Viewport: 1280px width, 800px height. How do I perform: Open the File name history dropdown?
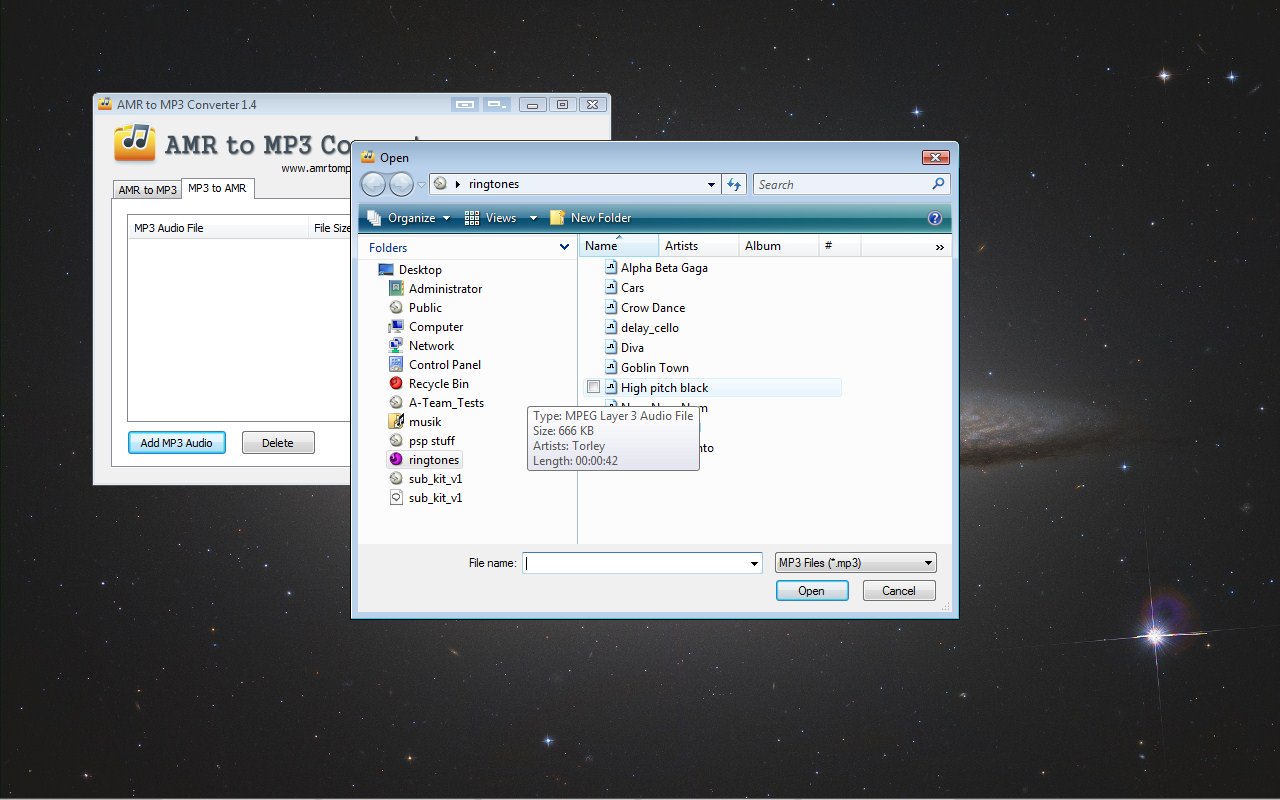click(x=754, y=564)
